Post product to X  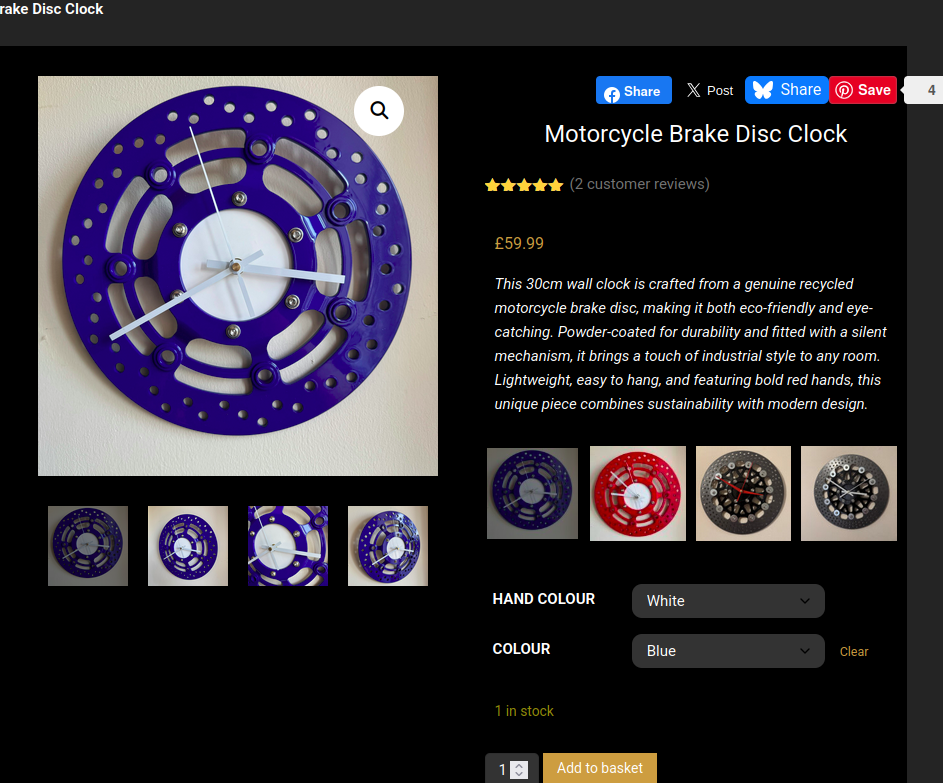[710, 90]
